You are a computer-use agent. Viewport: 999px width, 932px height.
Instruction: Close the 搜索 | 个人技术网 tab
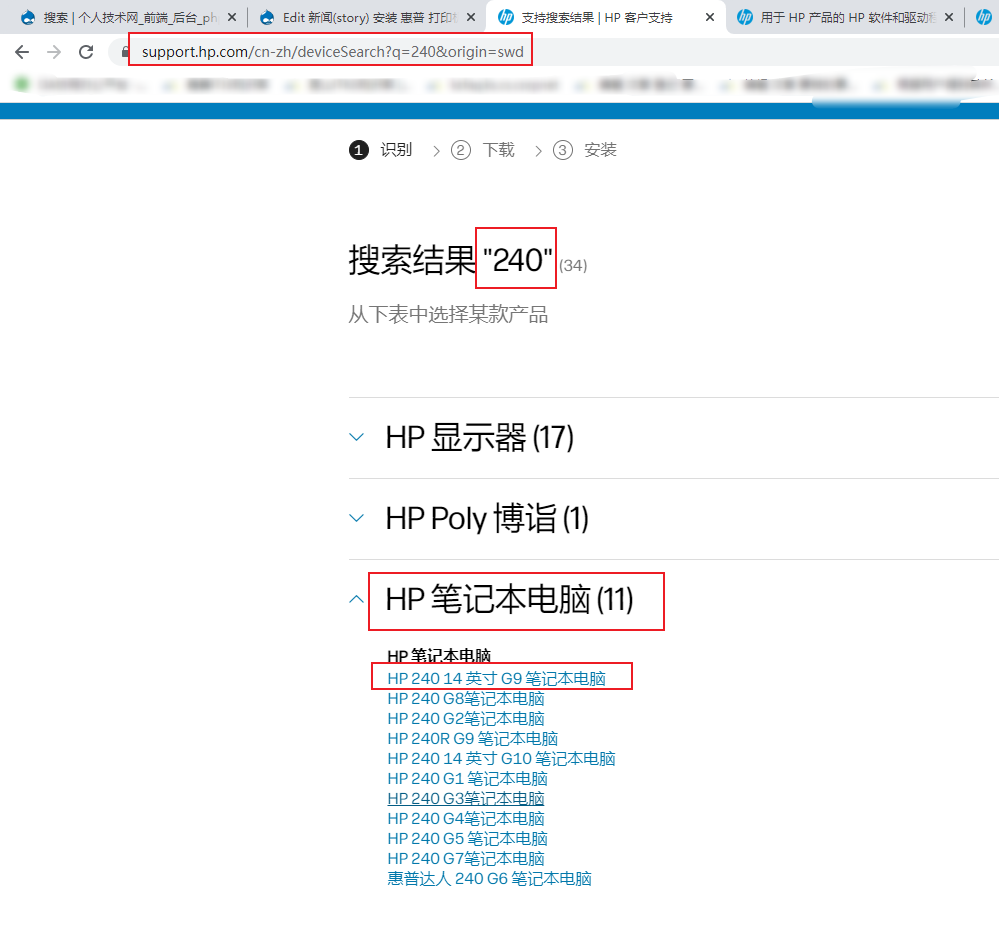232,17
